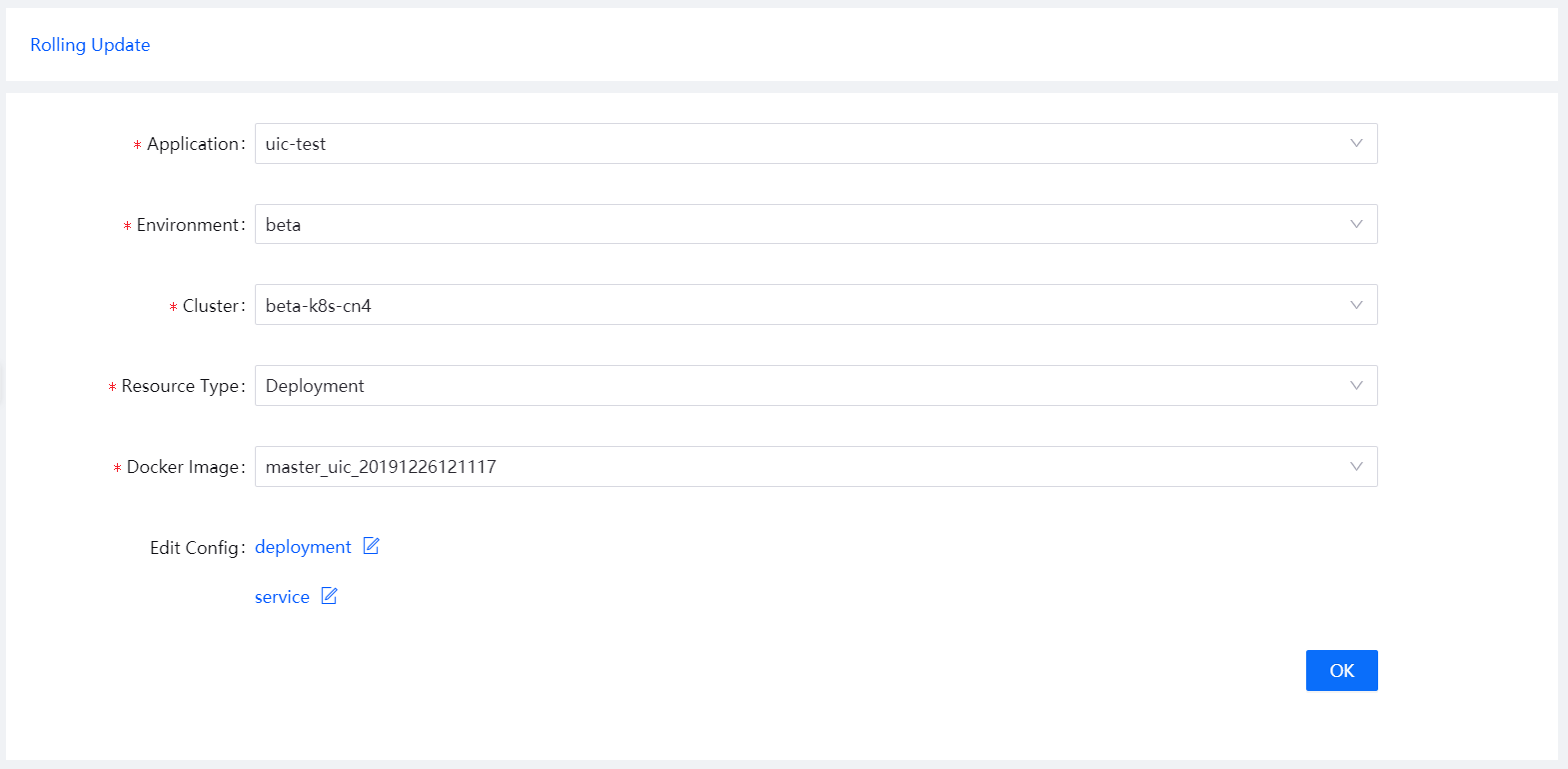1568x769 pixels.
Task: Click the chevron on the Application selector
Action: [x=1356, y=143]
